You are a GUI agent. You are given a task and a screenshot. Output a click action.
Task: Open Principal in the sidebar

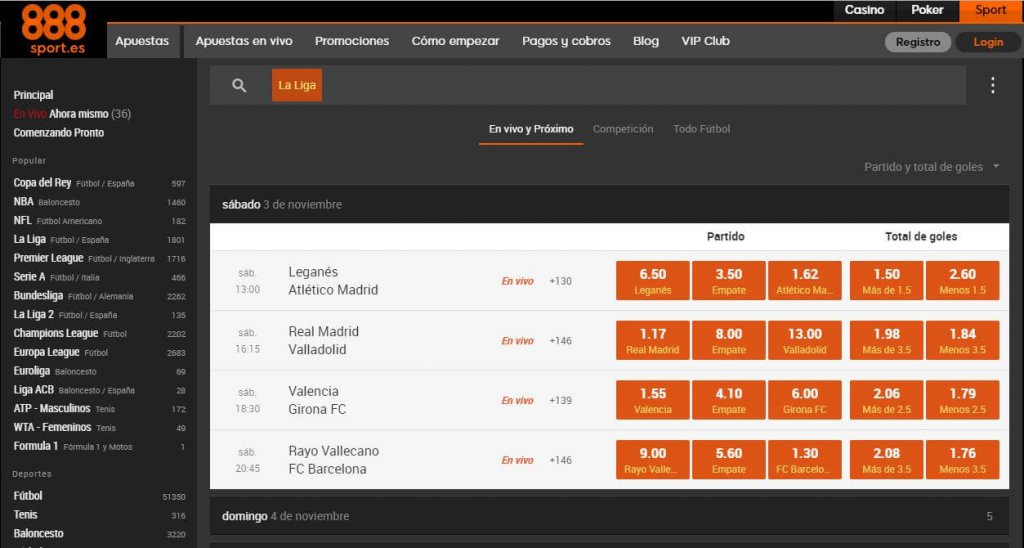(33, 95)
